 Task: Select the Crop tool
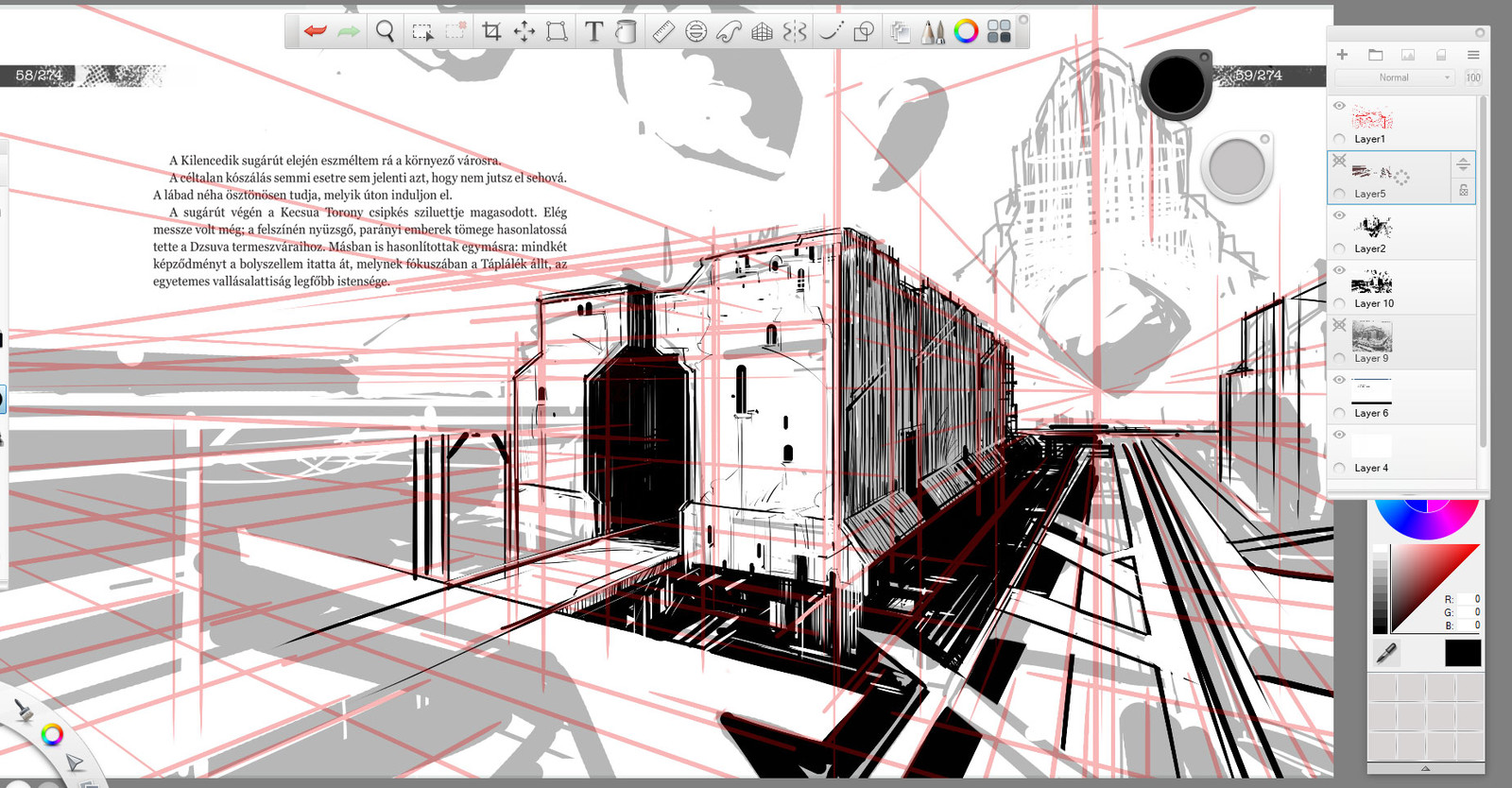coord(491,31)
